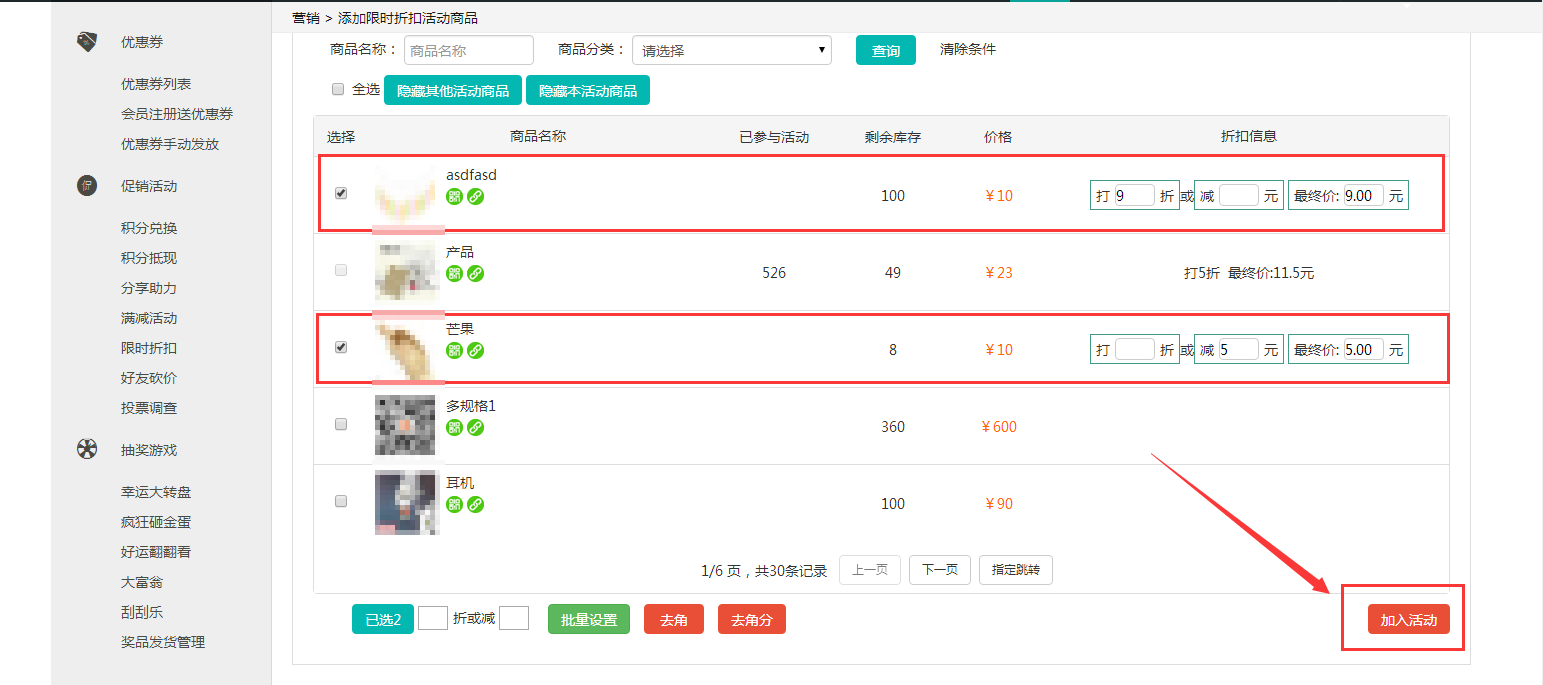
Task: Uncheck the asdfasd product checkbox
Action: (341, 193)
